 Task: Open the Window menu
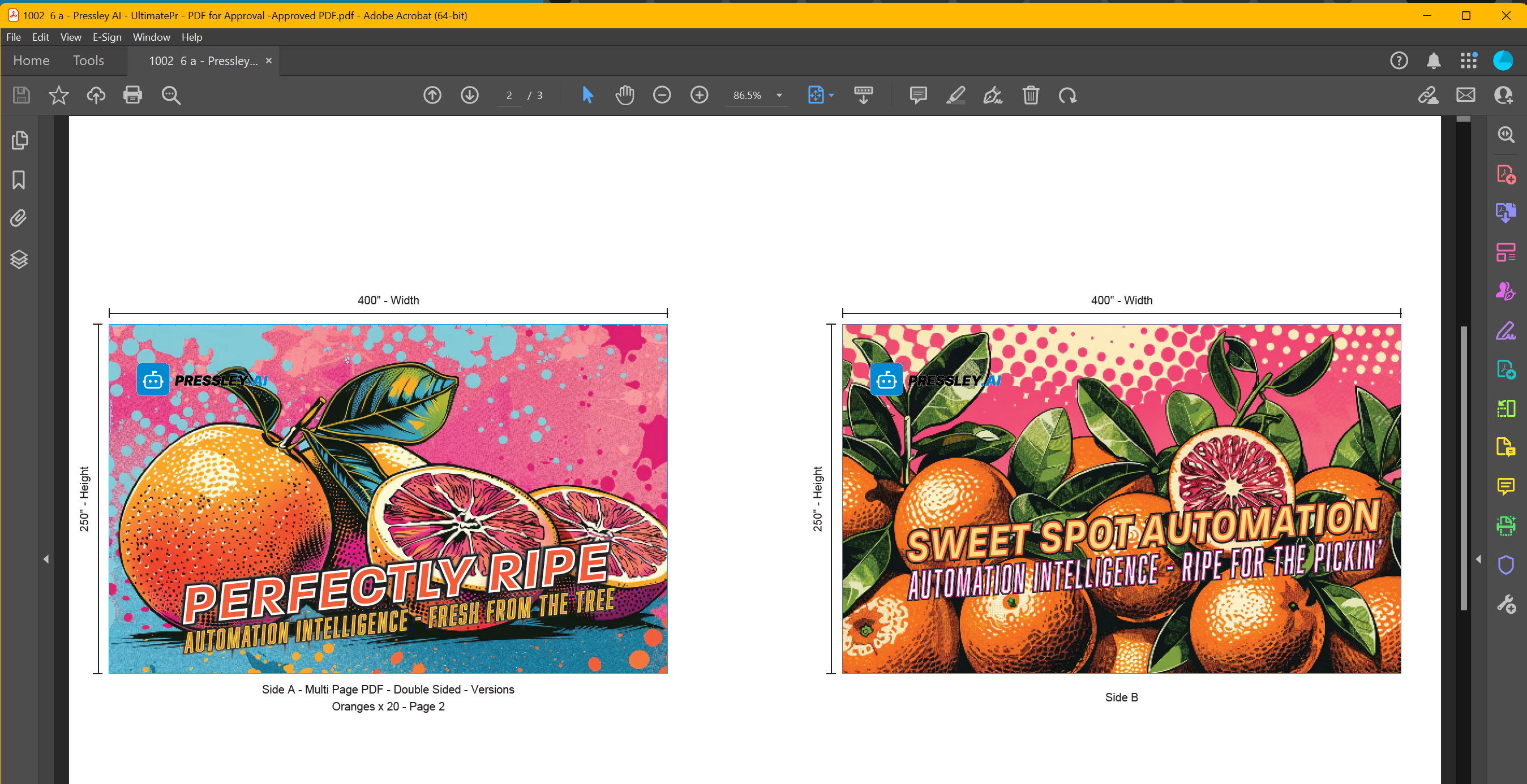151,37
